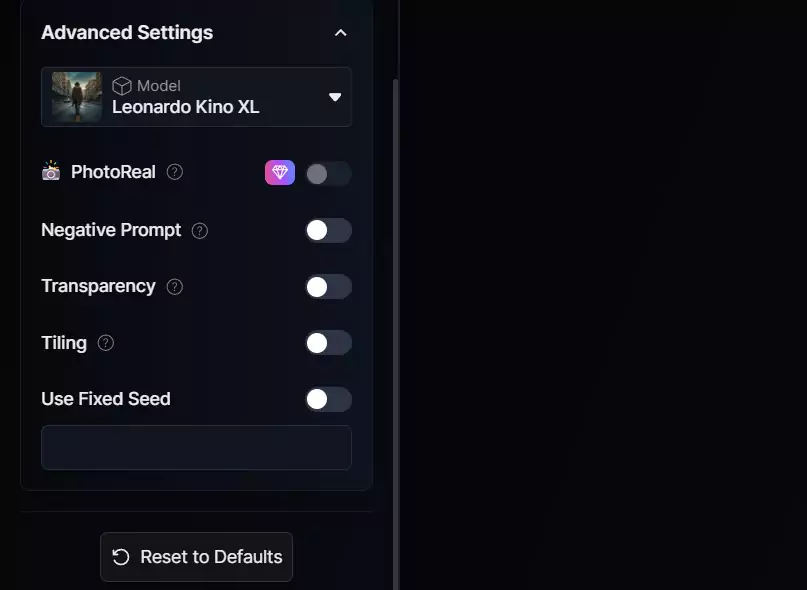807x590 pixels.
Task: Open the Transparency help icon
Action: tap(174, 287)
